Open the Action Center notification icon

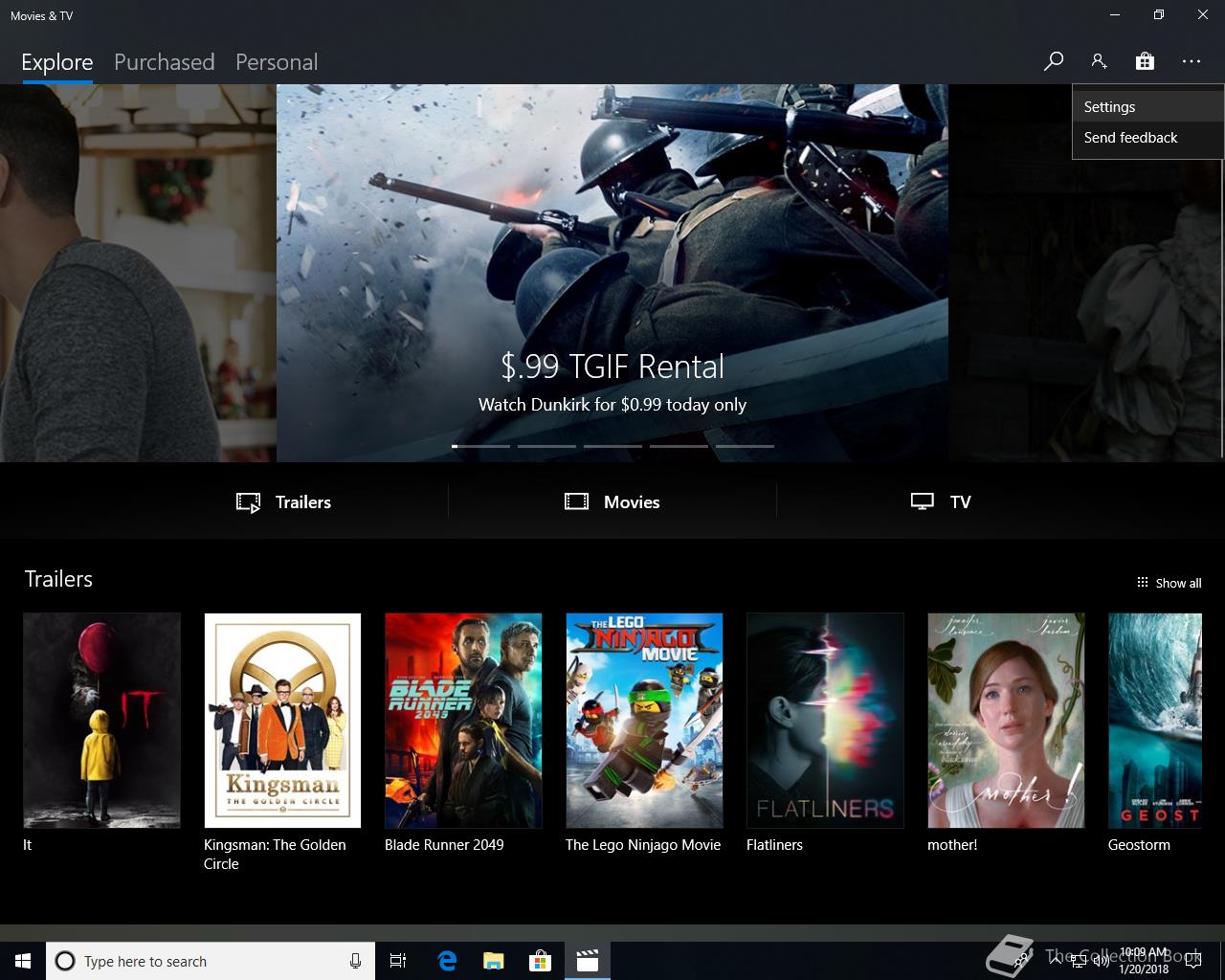pyautogui.click(x=1192, y=961)
